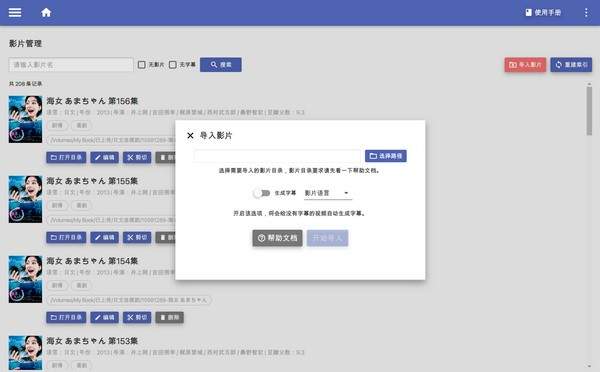The width and height of the screenshot is (600, 372).
Task: Click the red 导入影片 button
Action: click(x=525, y=65)
